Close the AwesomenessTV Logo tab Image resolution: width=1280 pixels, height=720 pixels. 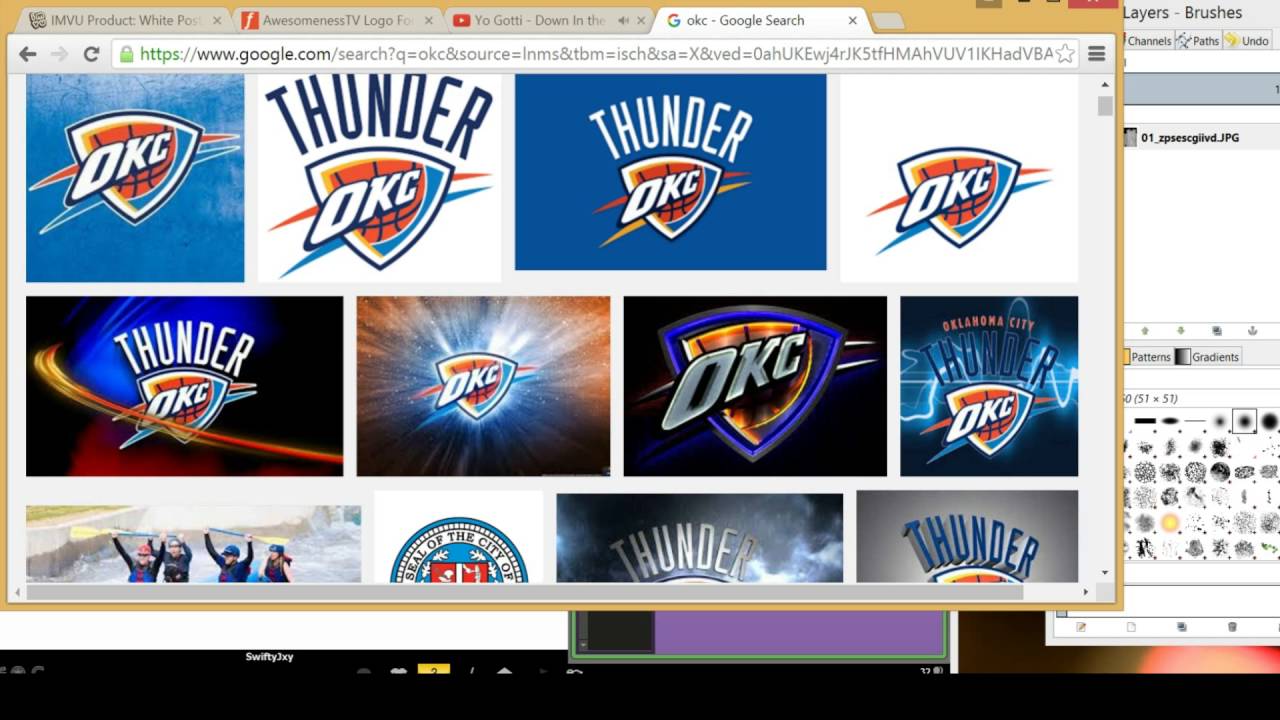coord(428,20)
